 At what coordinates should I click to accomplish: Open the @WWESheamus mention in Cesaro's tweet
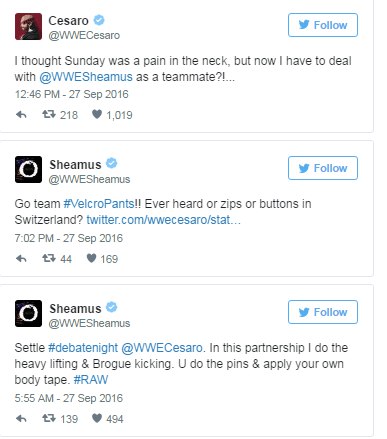86,77
